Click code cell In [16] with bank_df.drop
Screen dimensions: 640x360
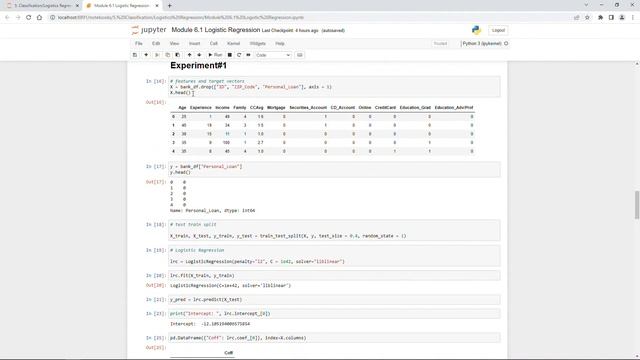point(334,87)
